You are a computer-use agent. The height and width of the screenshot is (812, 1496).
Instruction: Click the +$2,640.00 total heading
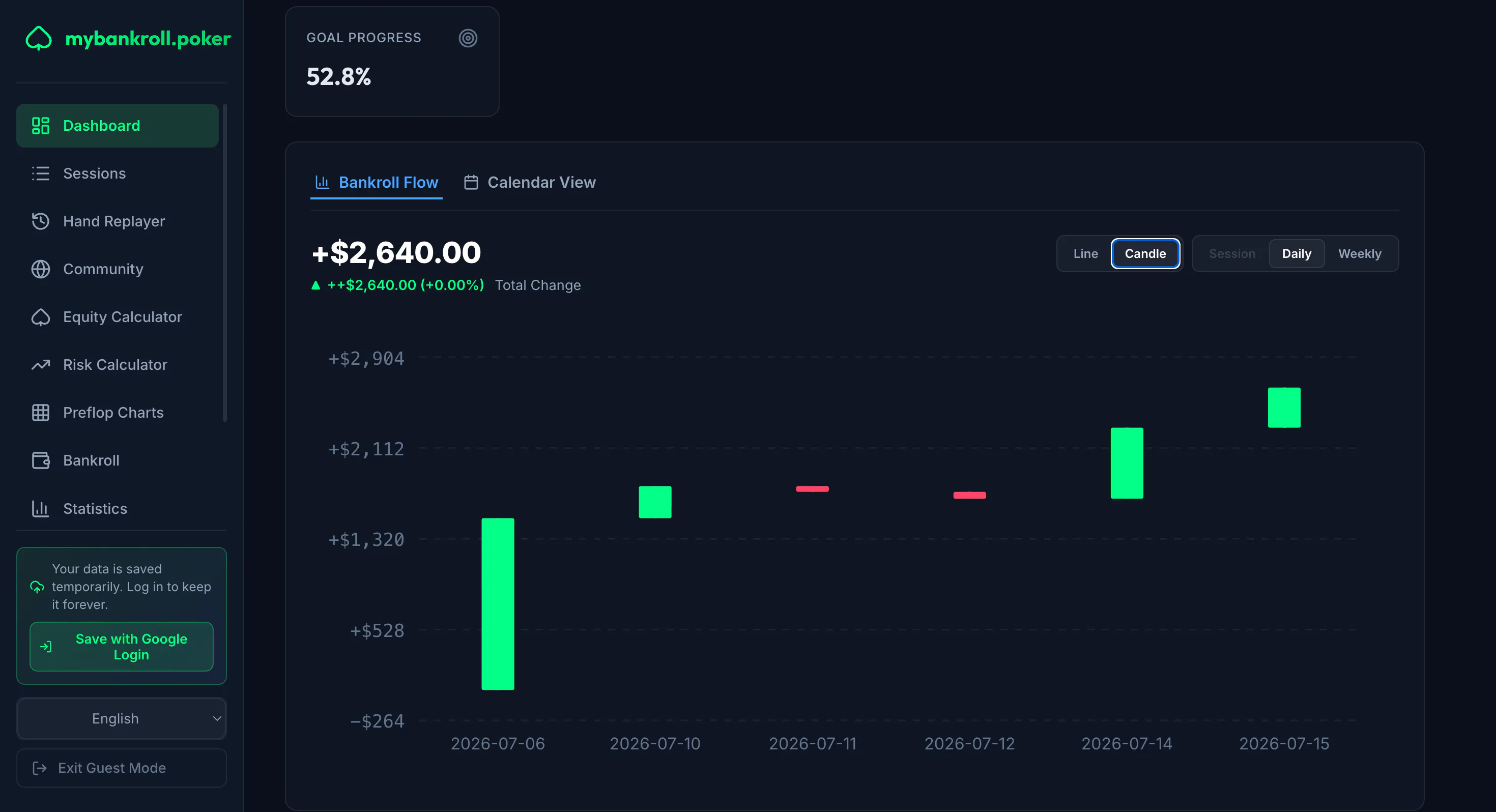click(397, 253)
